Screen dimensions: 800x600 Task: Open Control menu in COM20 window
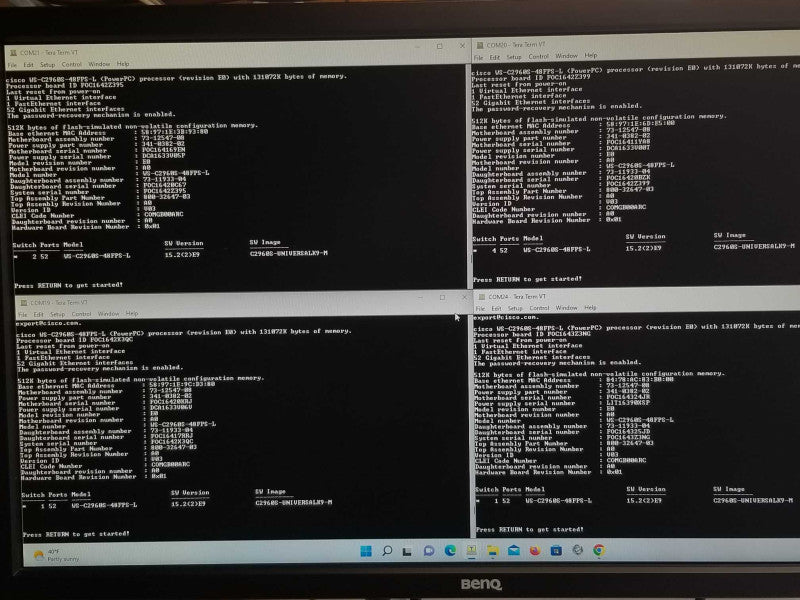point(538,57)
